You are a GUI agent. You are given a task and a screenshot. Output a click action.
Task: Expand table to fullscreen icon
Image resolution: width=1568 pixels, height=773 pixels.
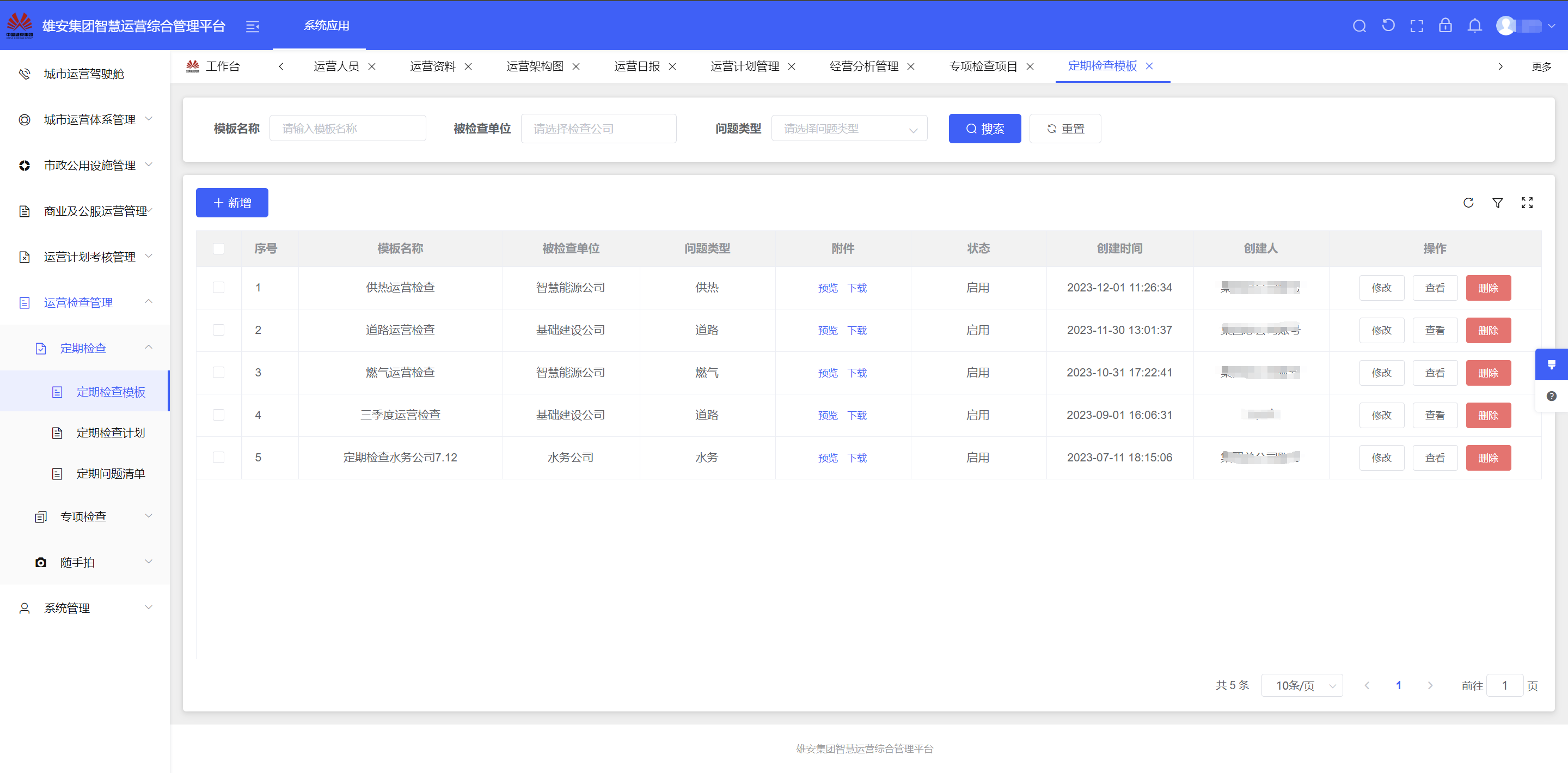[1527, 203]
